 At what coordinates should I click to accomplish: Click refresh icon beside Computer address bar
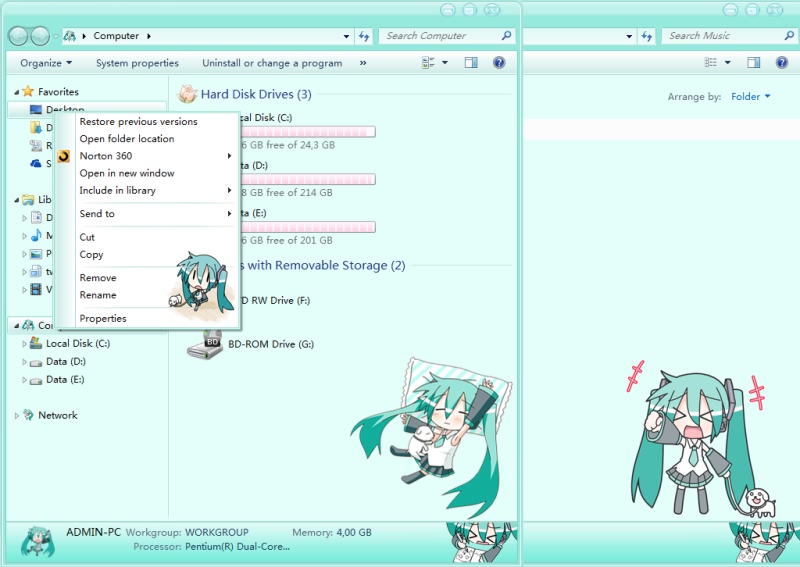tap(363, 36)
